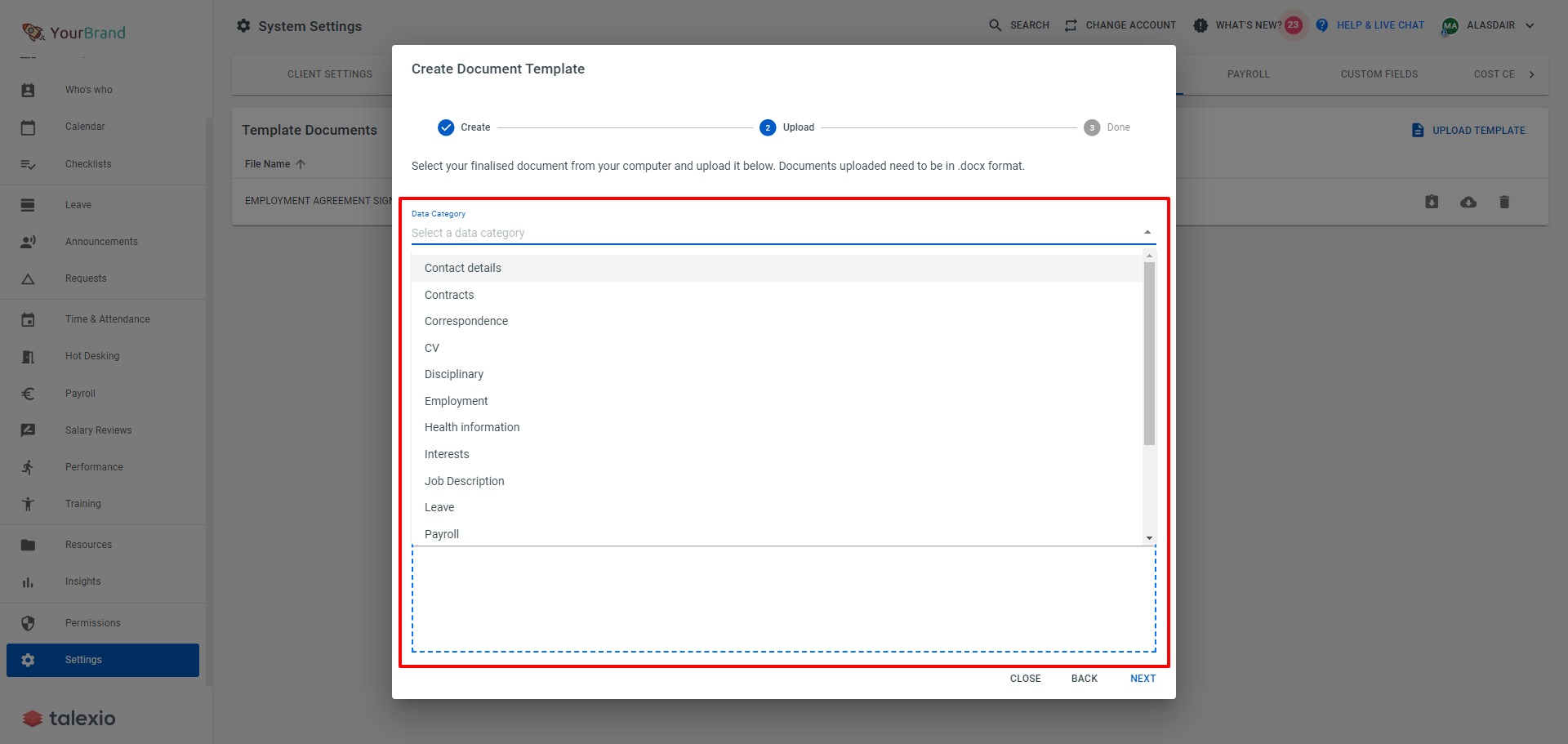Click the list scroll up arrow
Screen dimensions: 1568x744
(x=1149, y=256)
